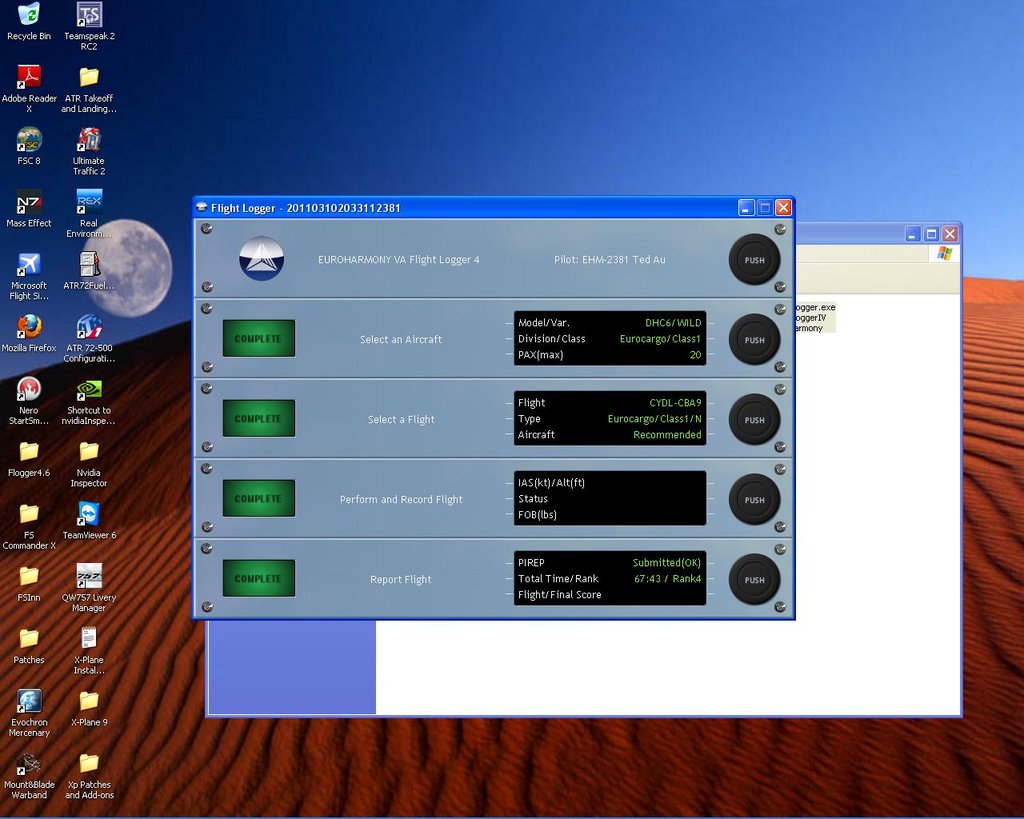Open the TeamViewer 6 shortcut
Viewport: 1024px width, 819px height.
click(x=89, y=514)
